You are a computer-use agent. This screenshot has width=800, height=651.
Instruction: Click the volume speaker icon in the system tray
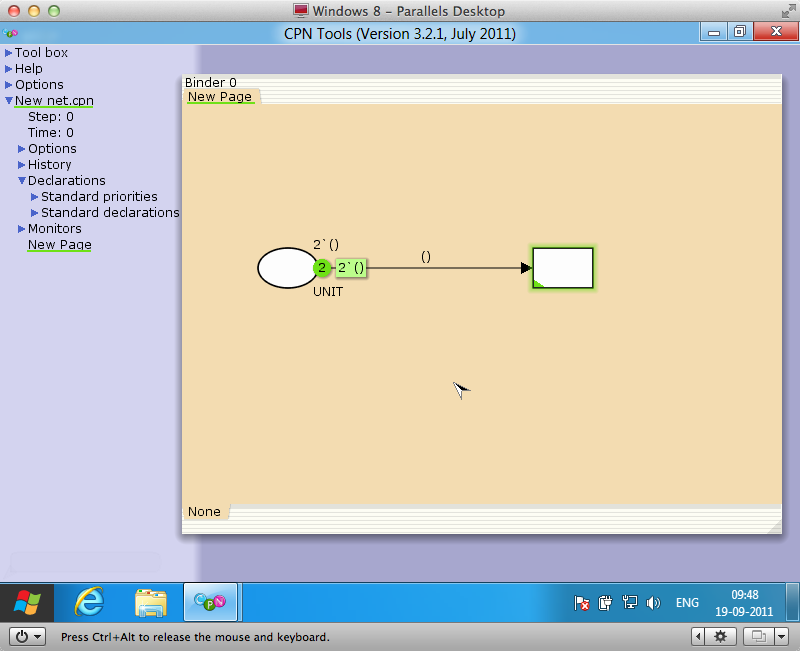pos(653,603)
